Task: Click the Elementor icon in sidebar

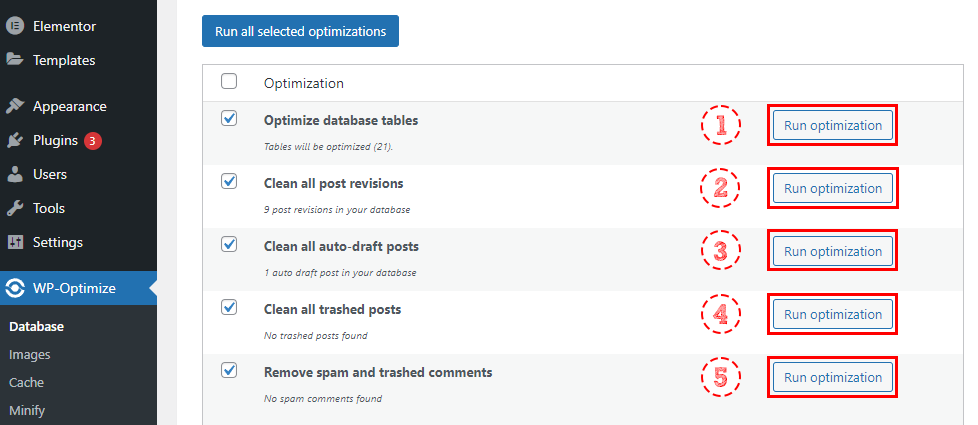Action: [x=14, y=26]
